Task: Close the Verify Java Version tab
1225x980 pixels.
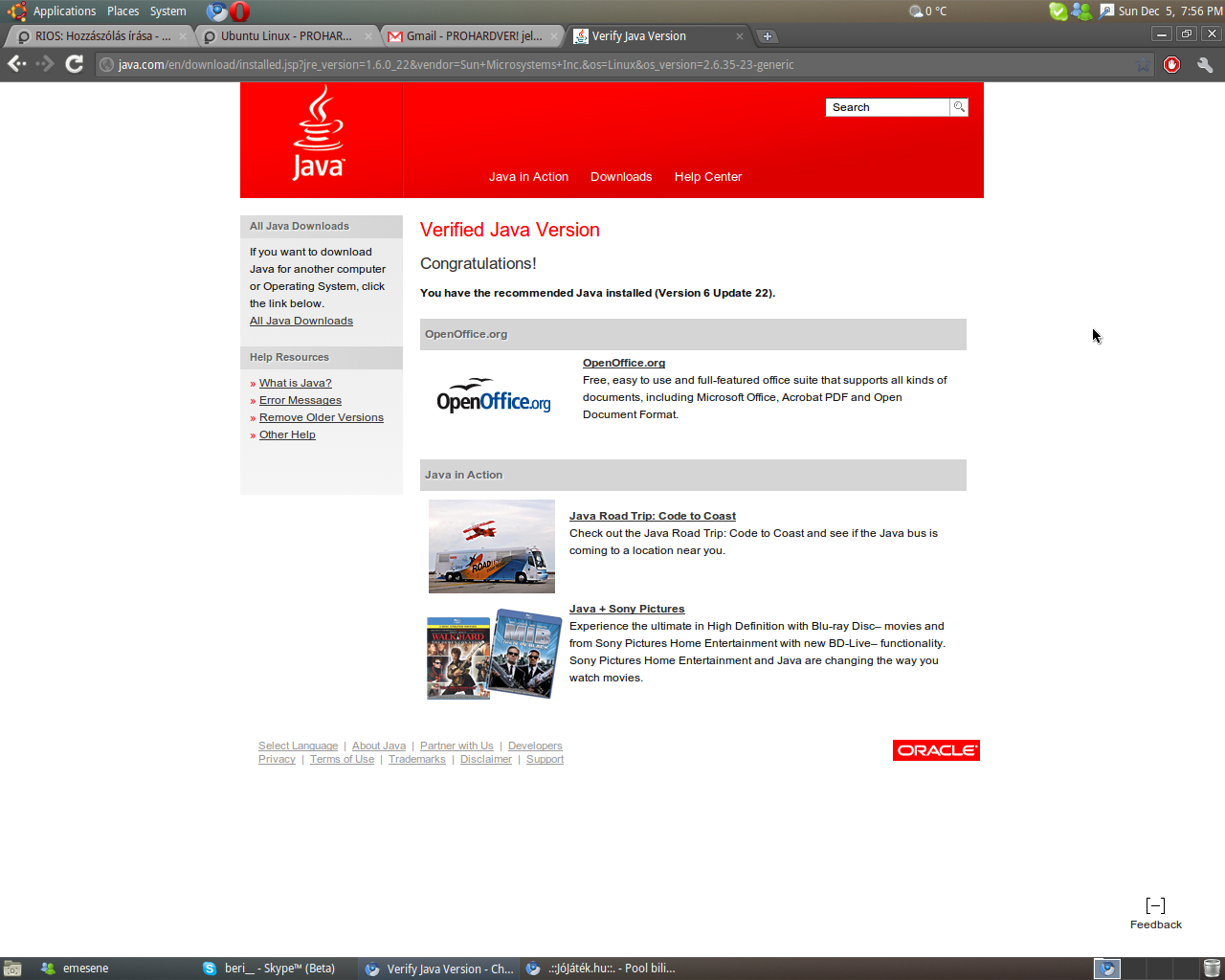Action: [x=739, y=36]
